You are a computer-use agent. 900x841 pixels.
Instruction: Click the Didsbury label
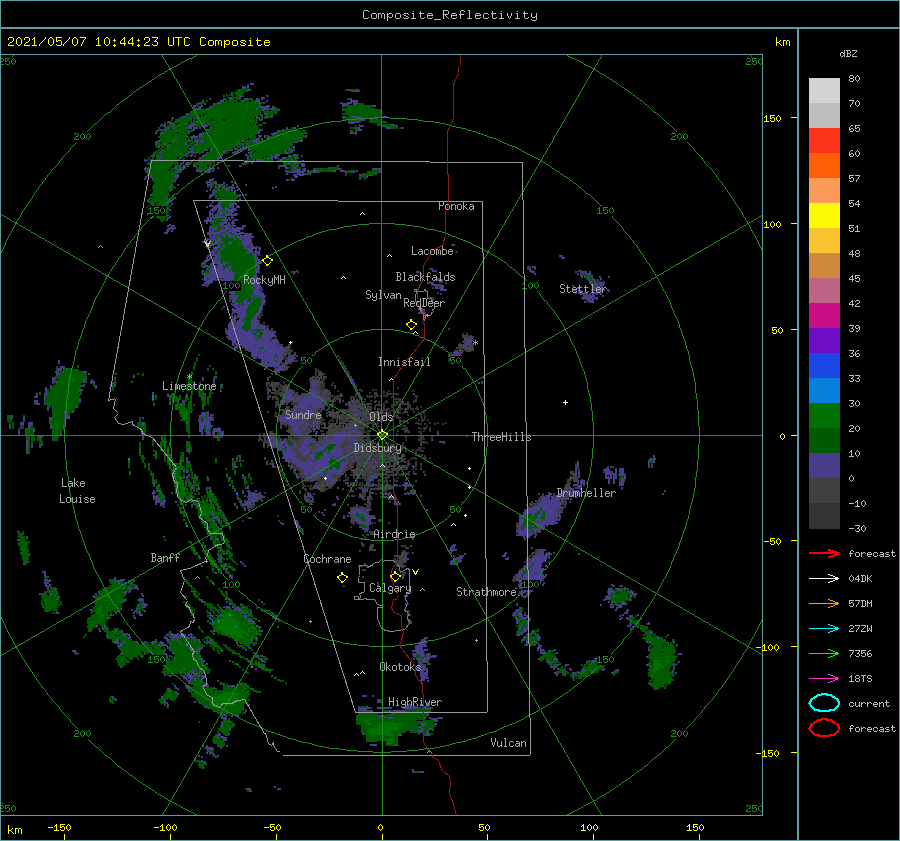coord(377,448)
